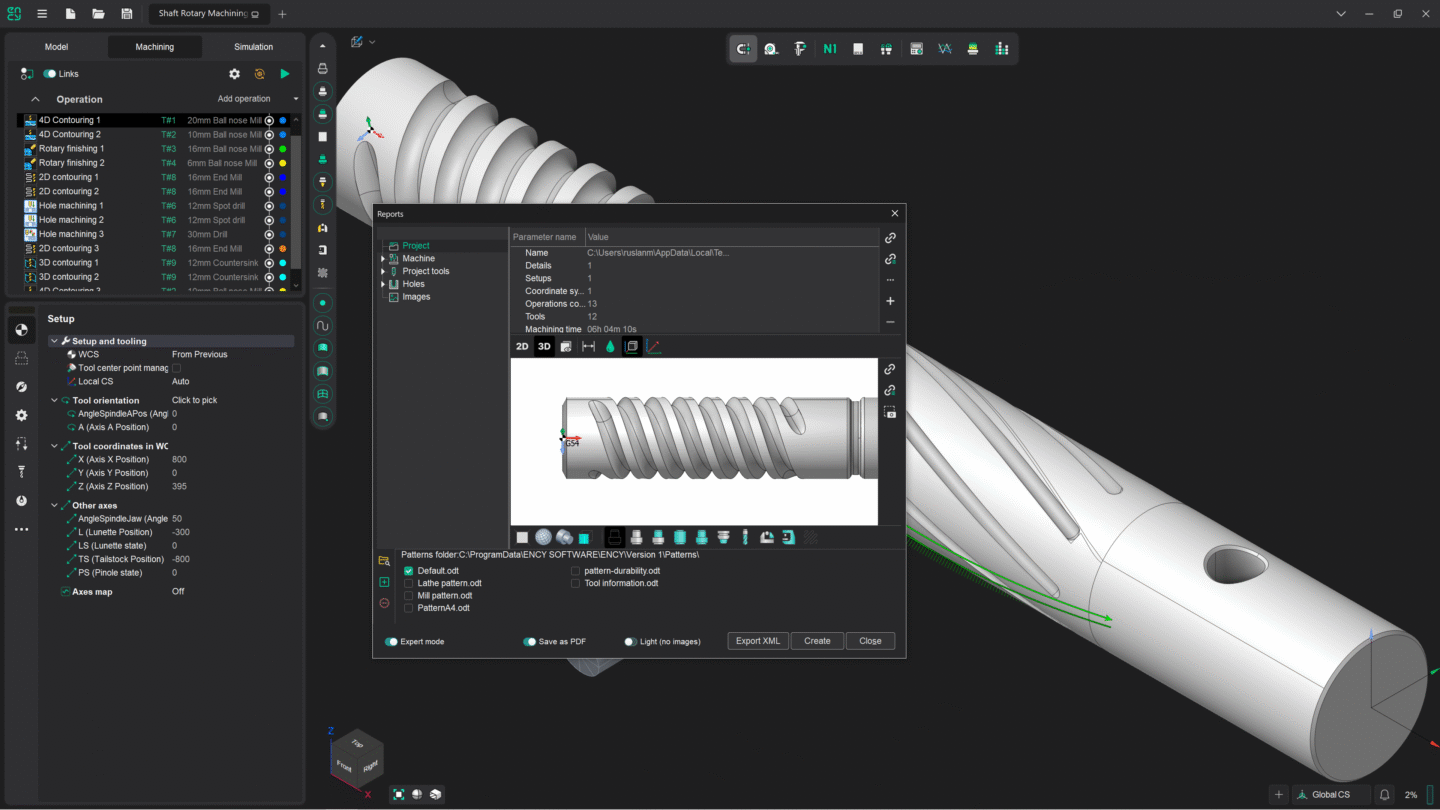Click the Export XML button

click(x=757, y=640)
